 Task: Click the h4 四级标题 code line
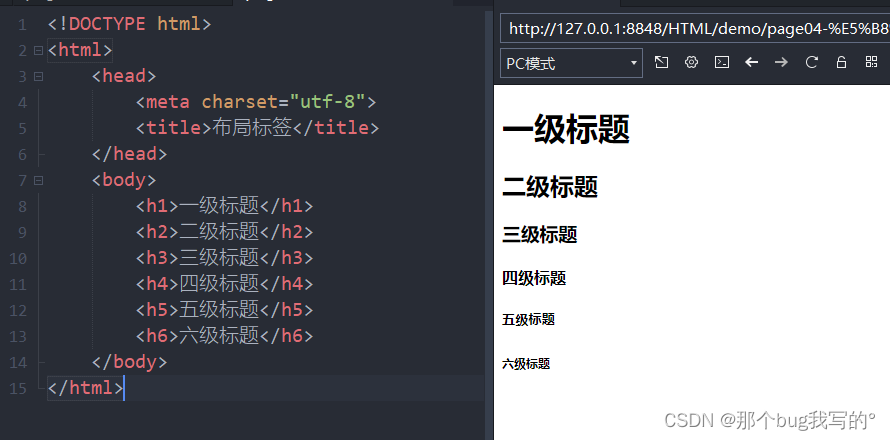224,284
